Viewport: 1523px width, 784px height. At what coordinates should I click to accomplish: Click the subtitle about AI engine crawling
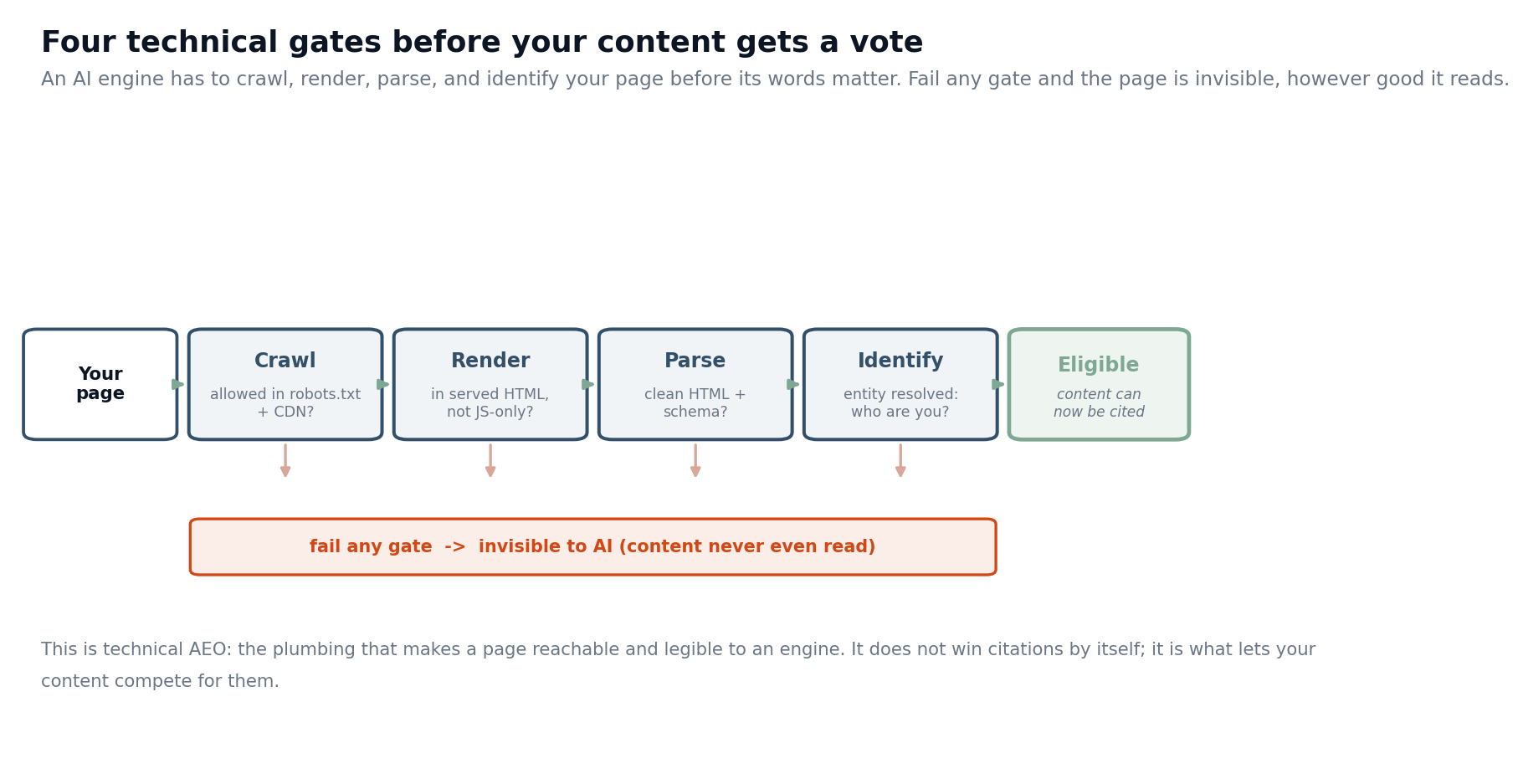[775, 79]
